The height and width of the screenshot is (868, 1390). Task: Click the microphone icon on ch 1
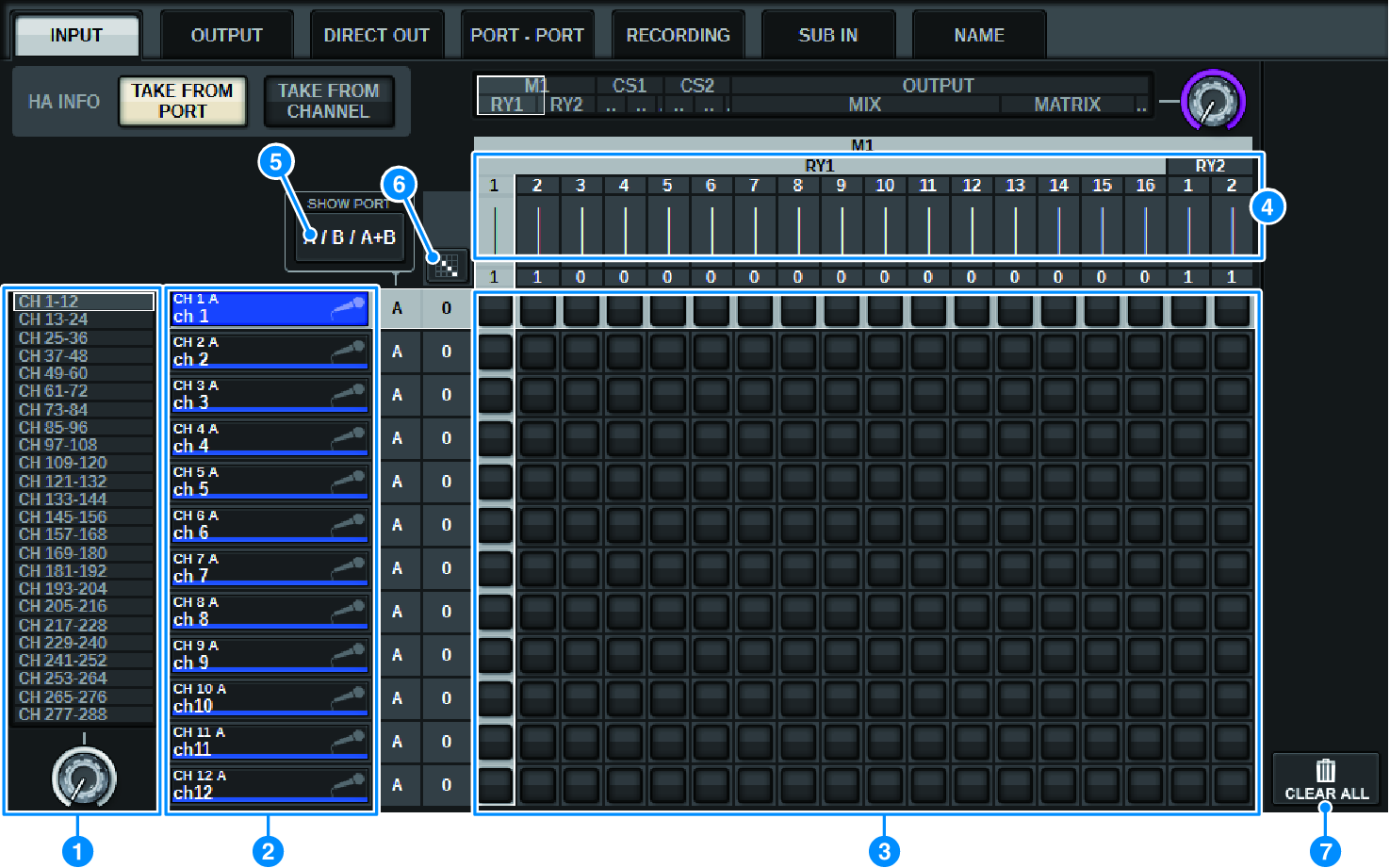[x=348, y=308]
